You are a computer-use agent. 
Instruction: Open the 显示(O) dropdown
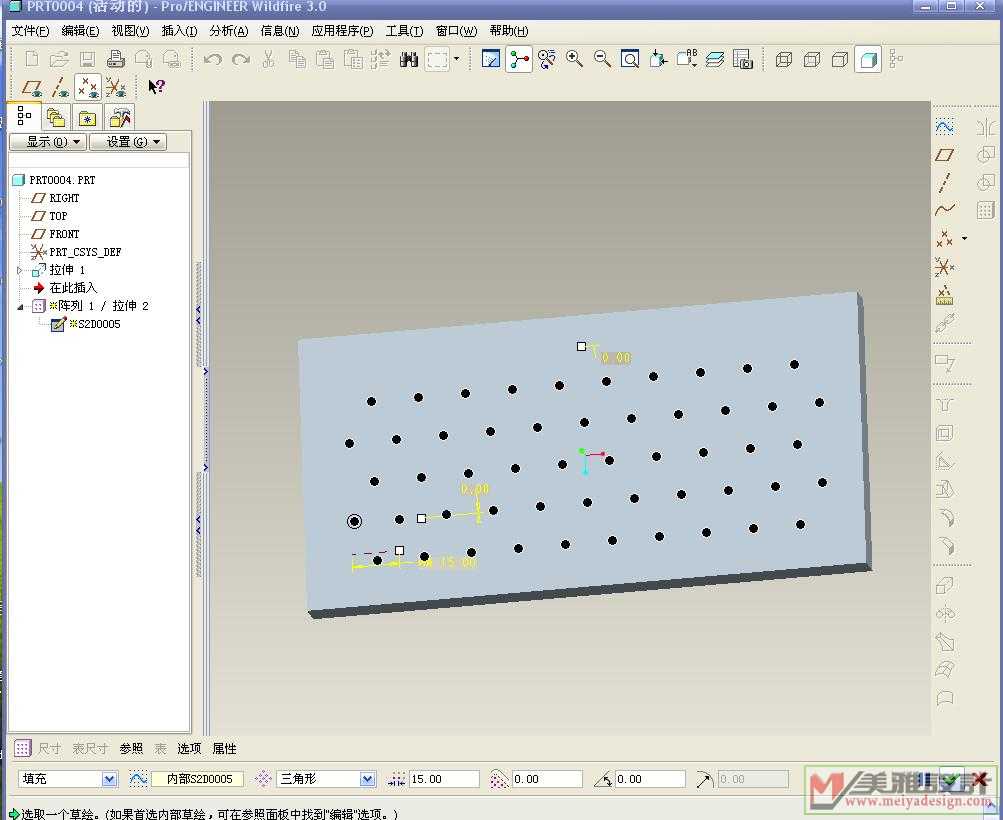(48, 141)
